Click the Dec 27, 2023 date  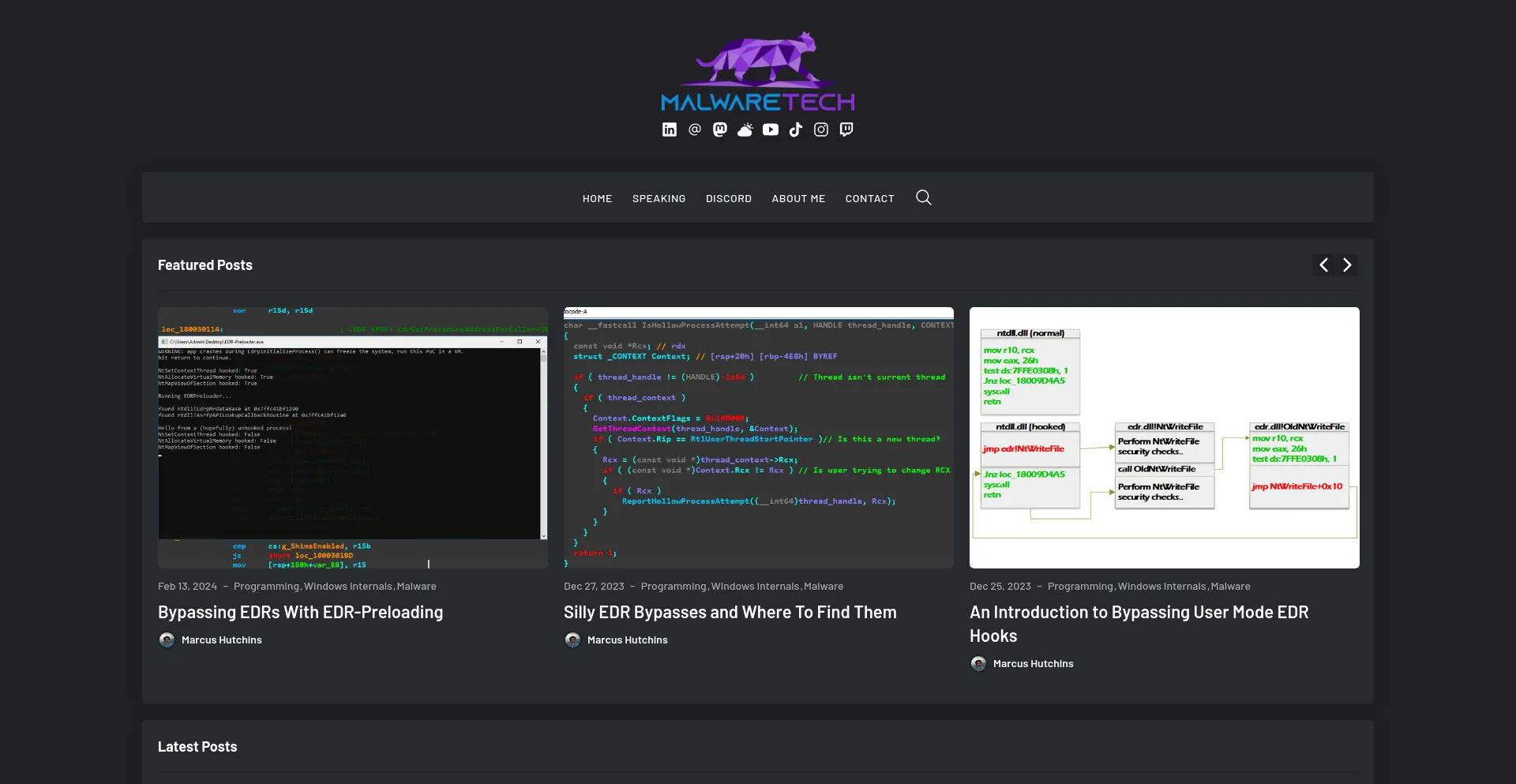[x=594, y=587]
